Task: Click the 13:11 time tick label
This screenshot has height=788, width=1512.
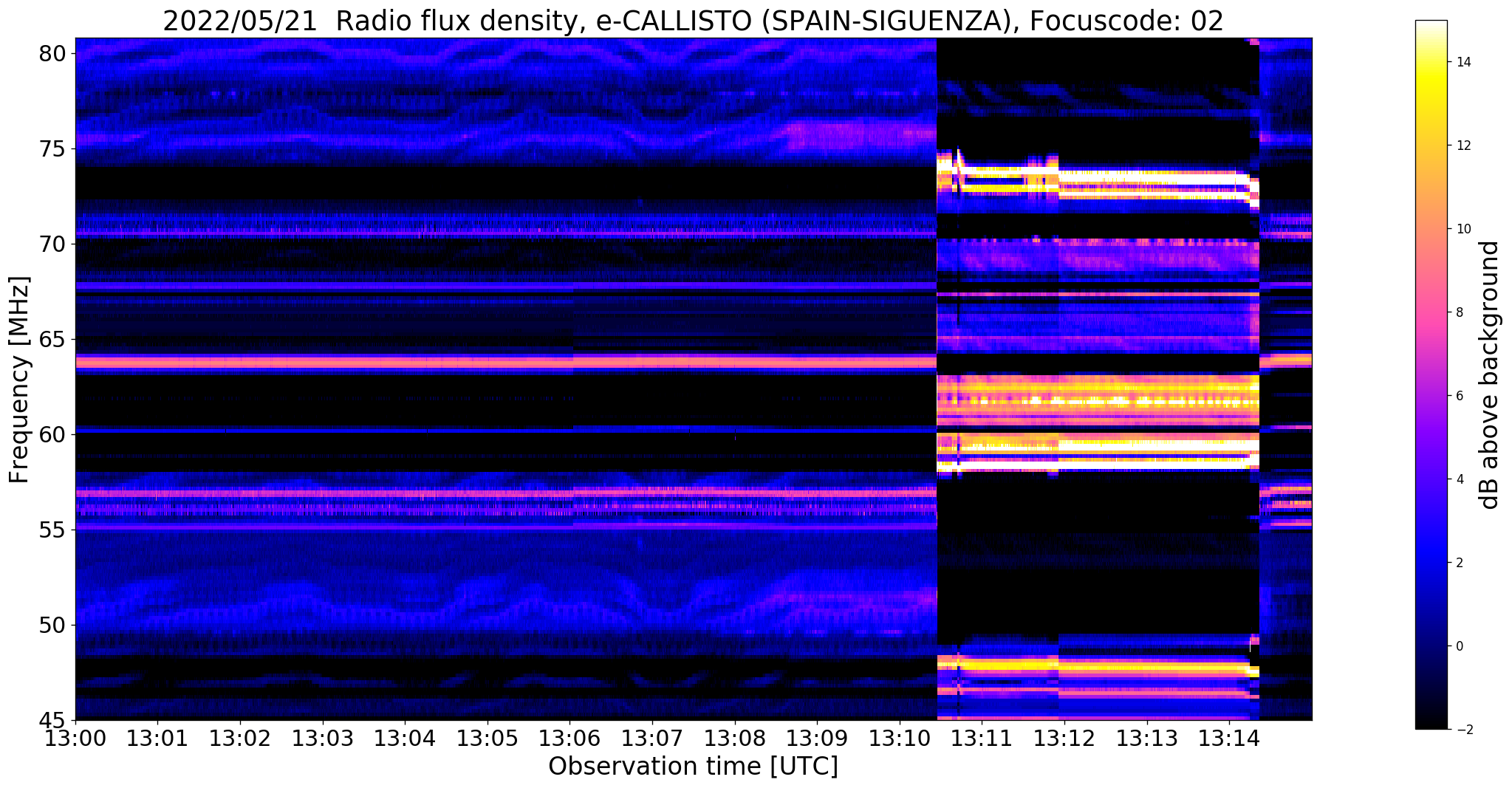Action: pyautogui.click(x=982, y=737)
